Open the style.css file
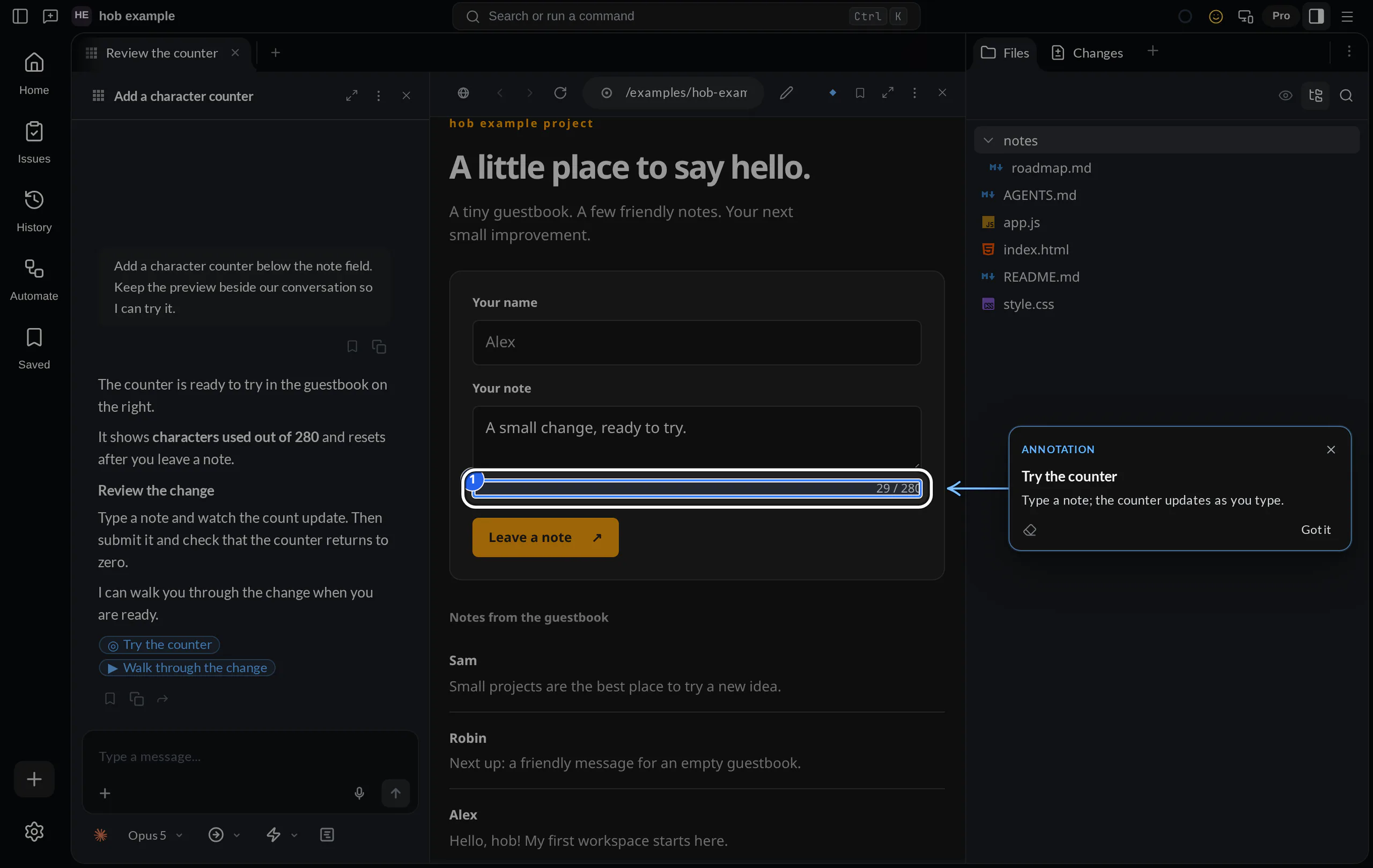This screenshot has width=1373, height=868. [x=1028, y=304]
